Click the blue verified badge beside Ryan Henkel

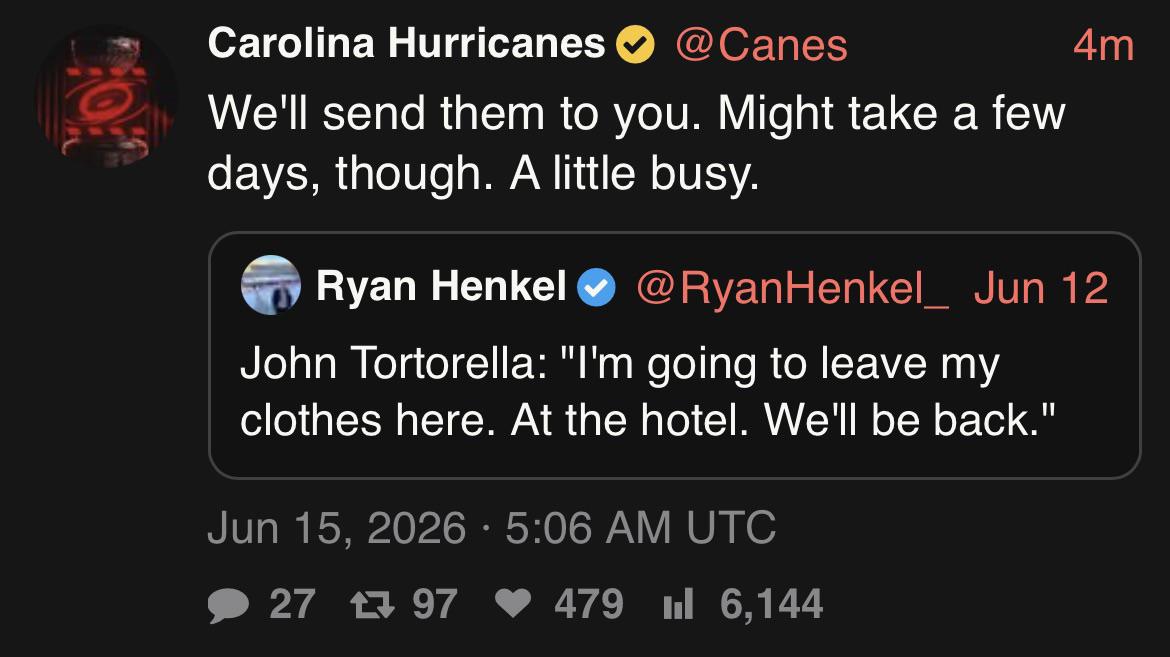pos(596,287)
